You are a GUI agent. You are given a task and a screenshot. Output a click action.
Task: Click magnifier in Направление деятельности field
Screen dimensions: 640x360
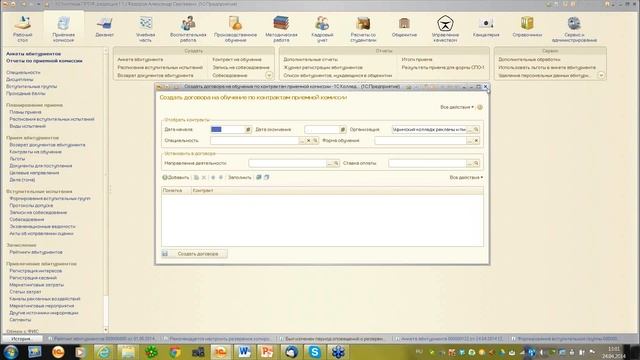click(336, 163)
